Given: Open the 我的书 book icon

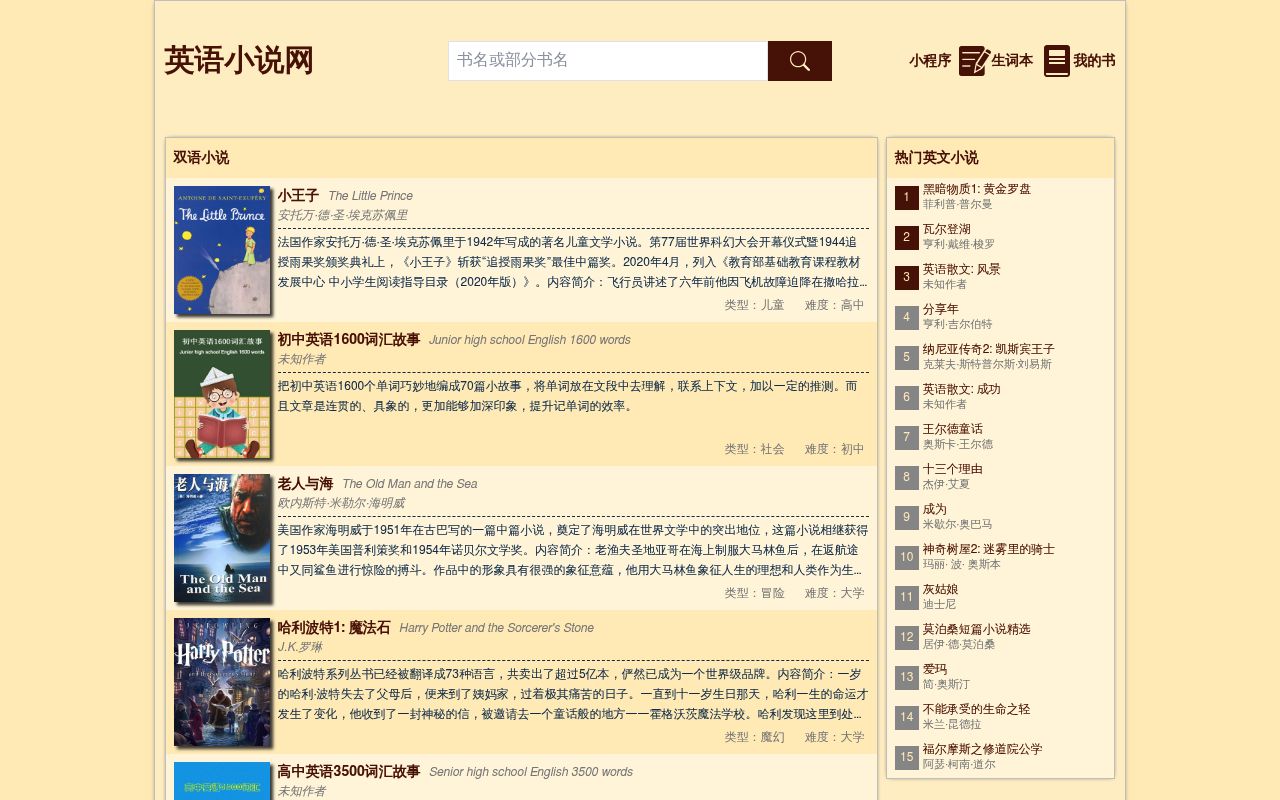Looking at the screenshot, I should pos(1057,61).
